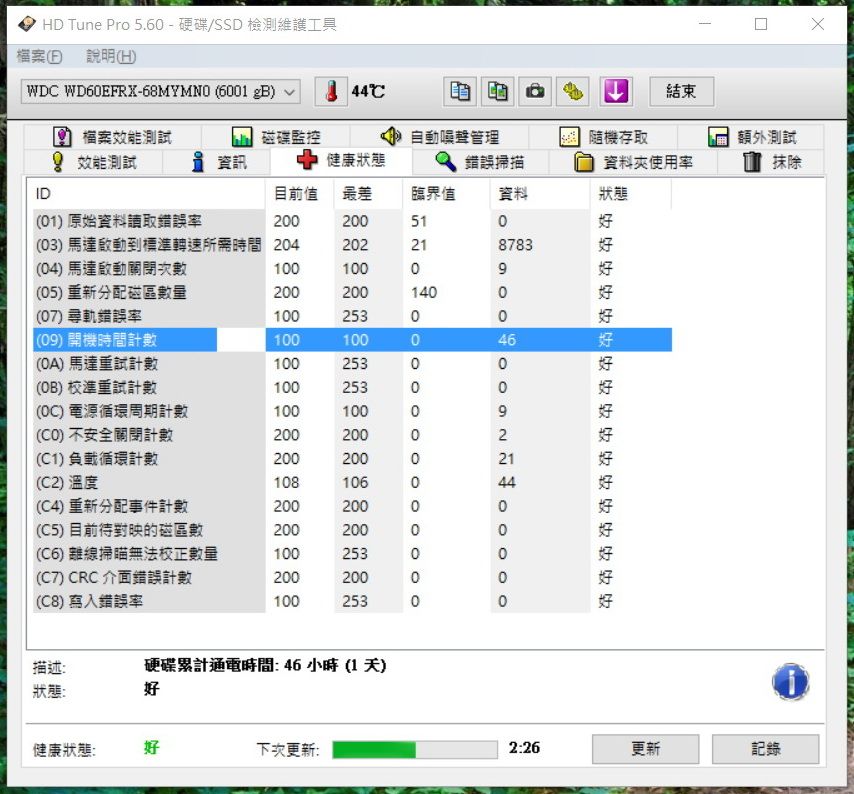
Task: Click the 臨界值 column header
Action: [x=447, y=194]
